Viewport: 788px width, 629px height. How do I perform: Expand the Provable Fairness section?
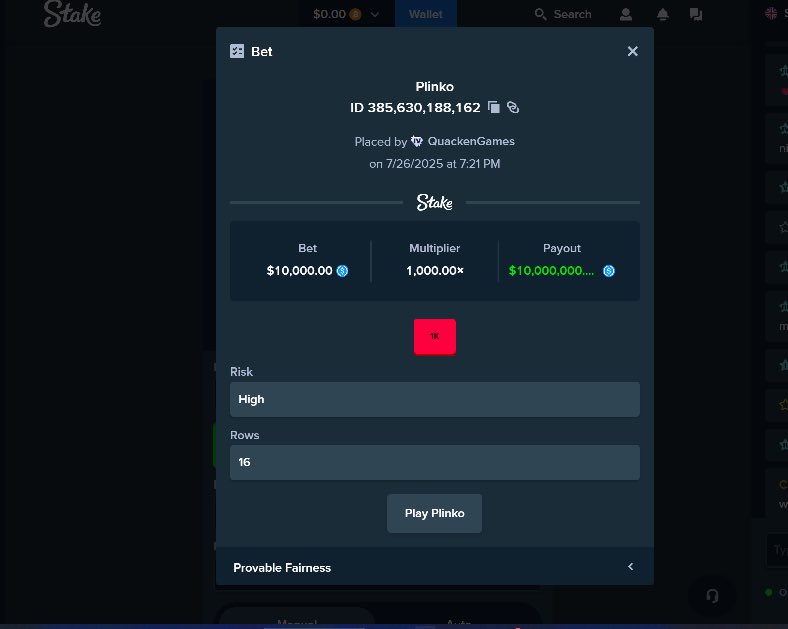[435, 567]
